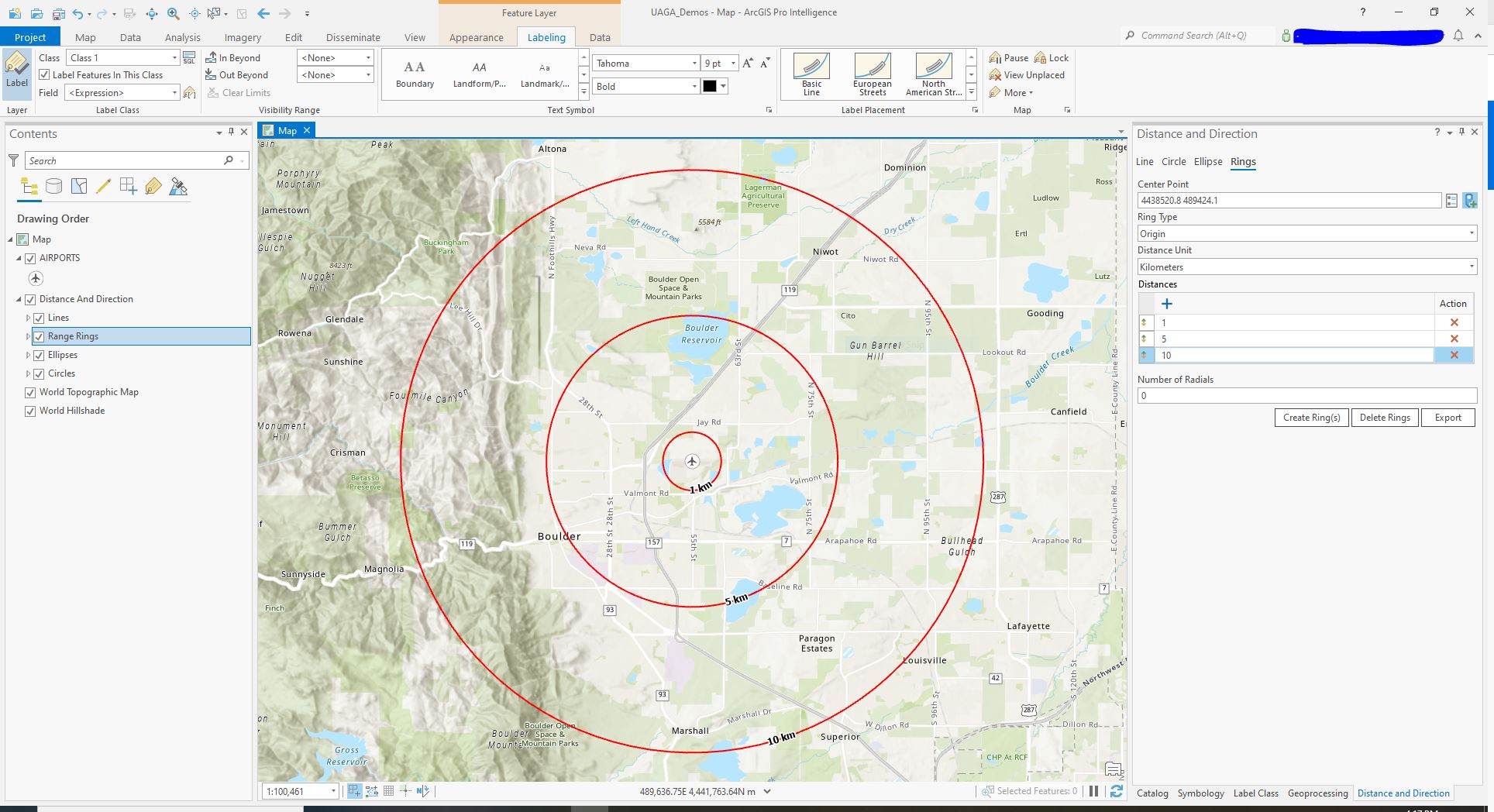Select the North American Streets label placement style
Viewport: 1494px width, 812px height.
932,74
